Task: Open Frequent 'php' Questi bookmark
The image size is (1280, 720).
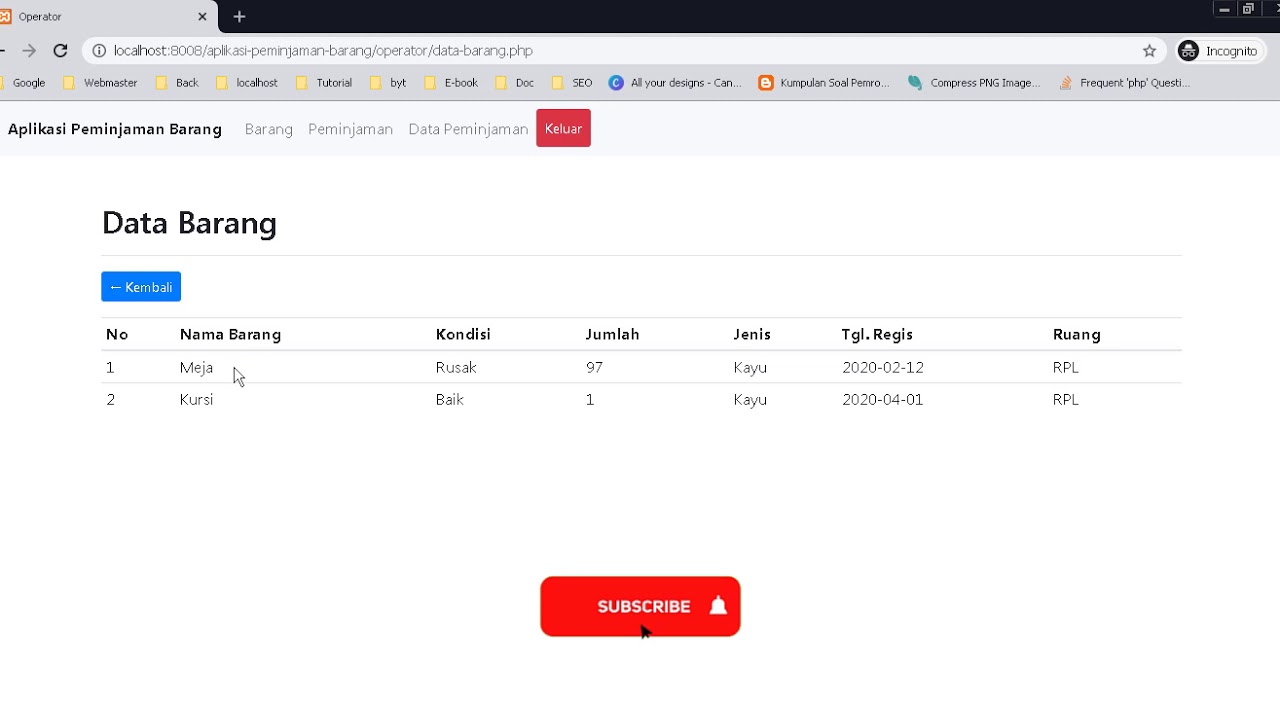Action: 1124,83
